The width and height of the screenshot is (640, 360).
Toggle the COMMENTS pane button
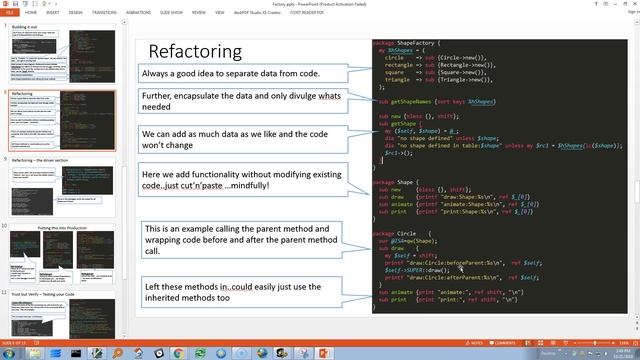click(x=502, y=343)
